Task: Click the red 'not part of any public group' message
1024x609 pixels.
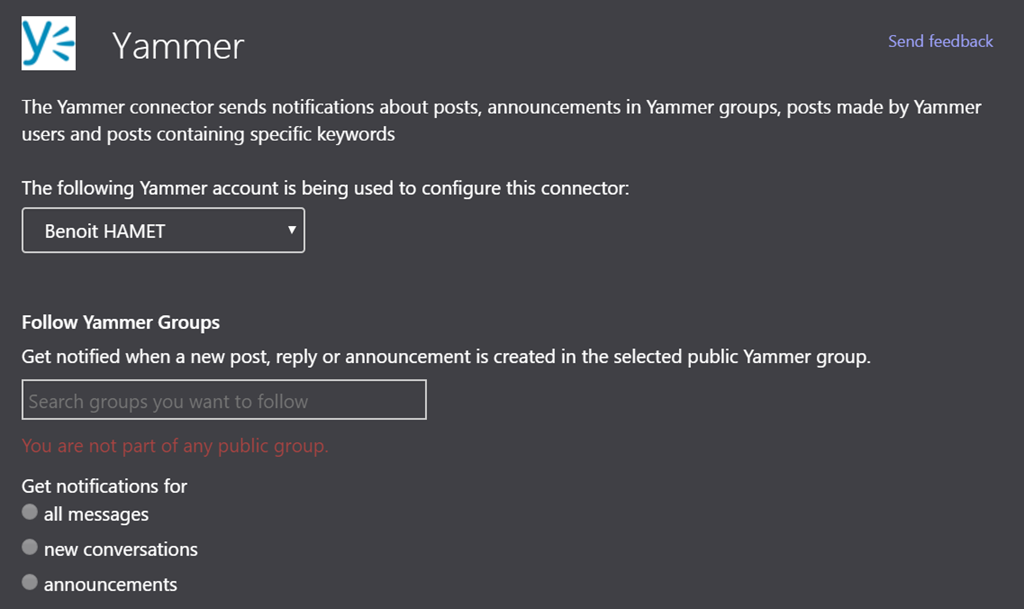Action: [175, 445]
